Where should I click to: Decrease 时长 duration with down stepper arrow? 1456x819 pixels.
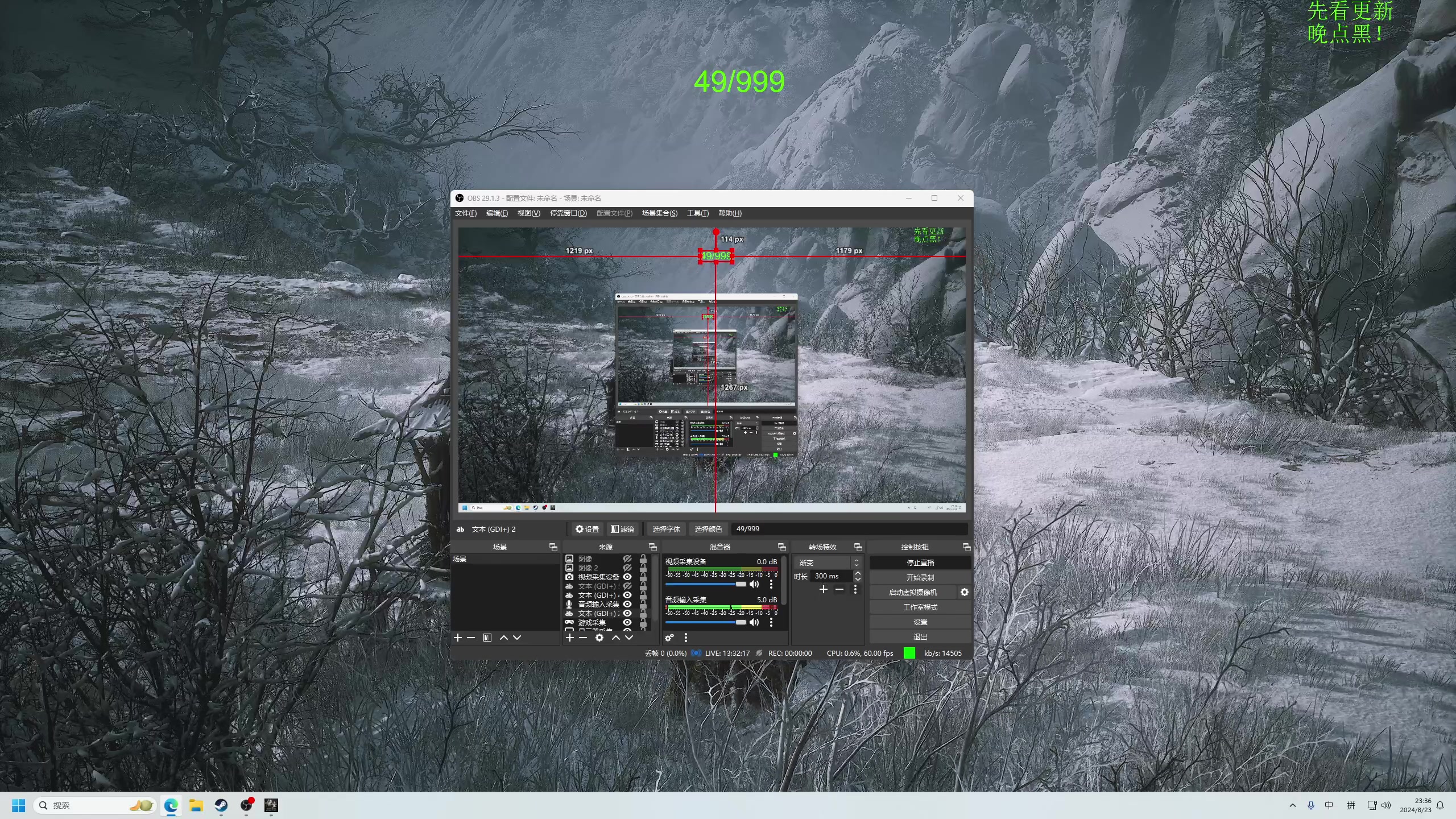[858, 579]
